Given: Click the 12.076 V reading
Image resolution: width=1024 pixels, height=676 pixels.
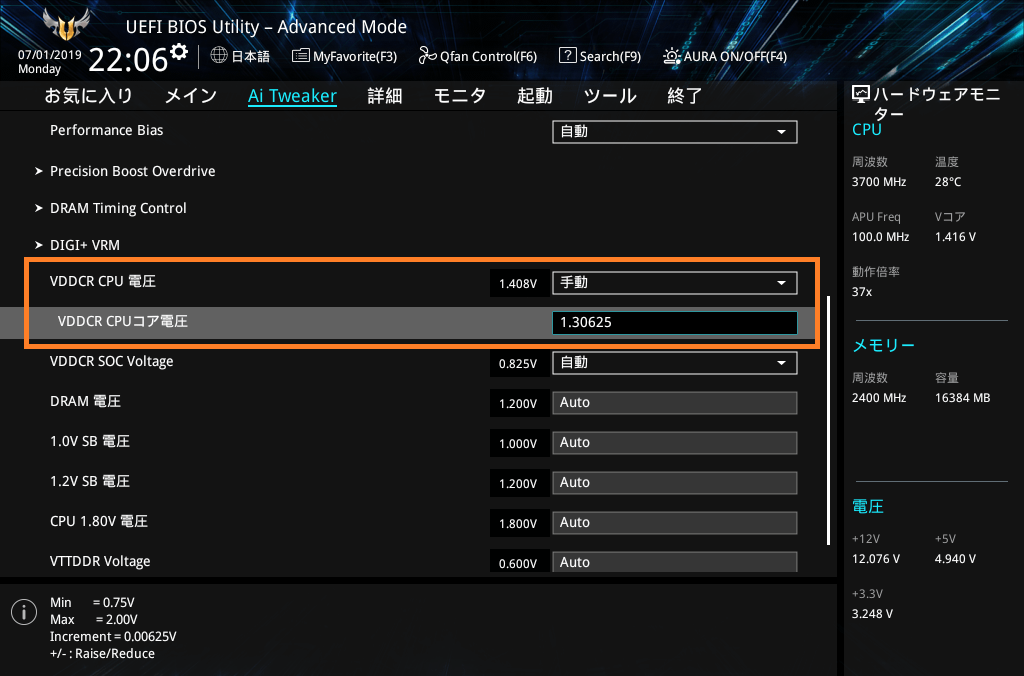Looking at the screenshot, I should (876, 559).
